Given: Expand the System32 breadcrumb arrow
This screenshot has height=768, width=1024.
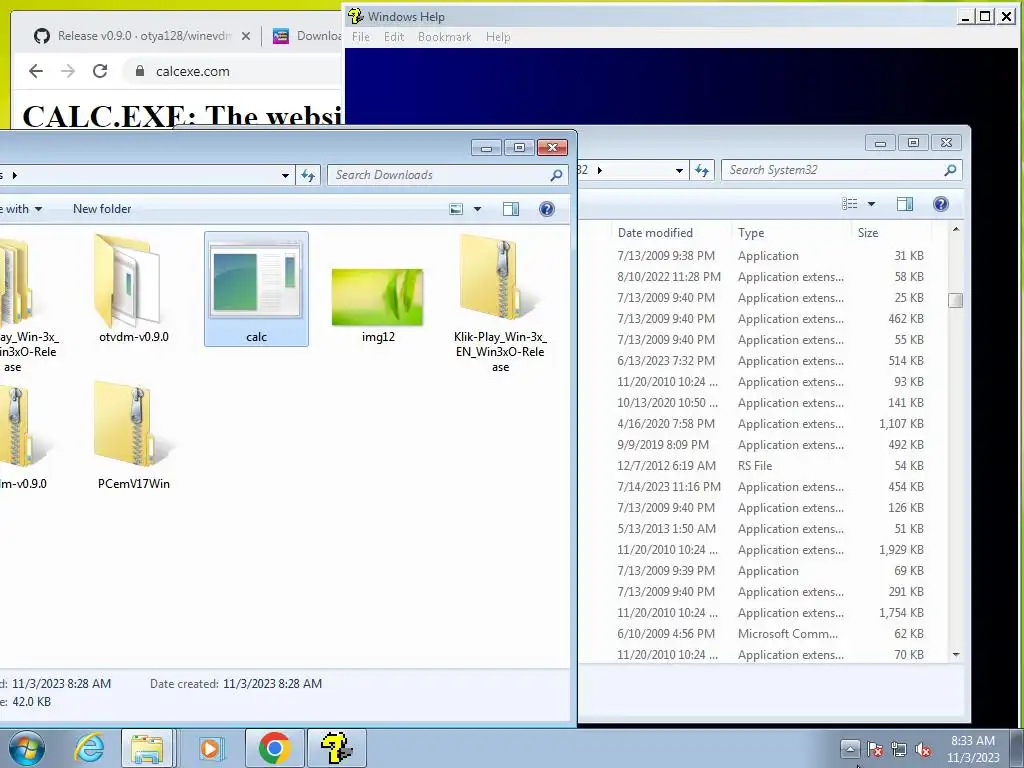Looking at the screenshot, I should (600, 170).
